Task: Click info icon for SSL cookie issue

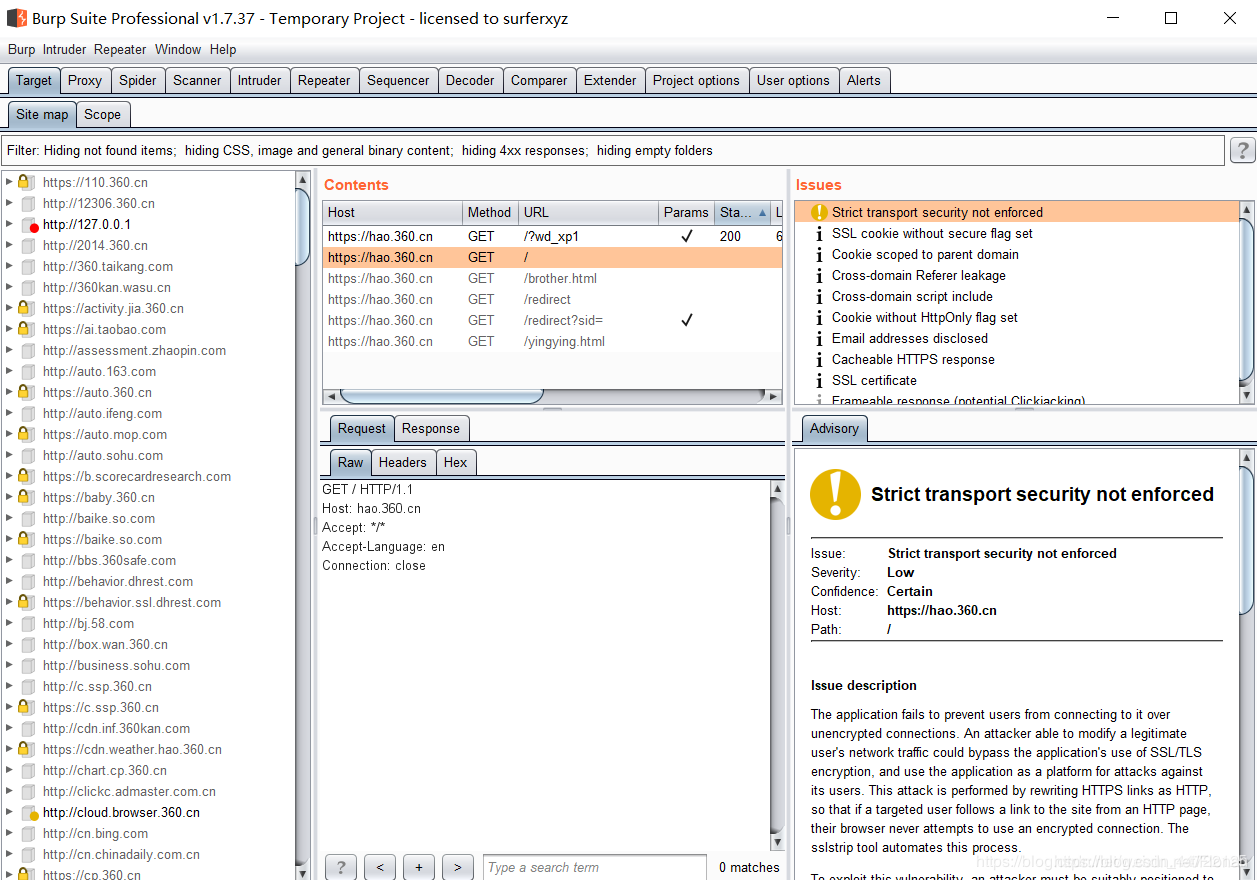Action: (819, 233)
